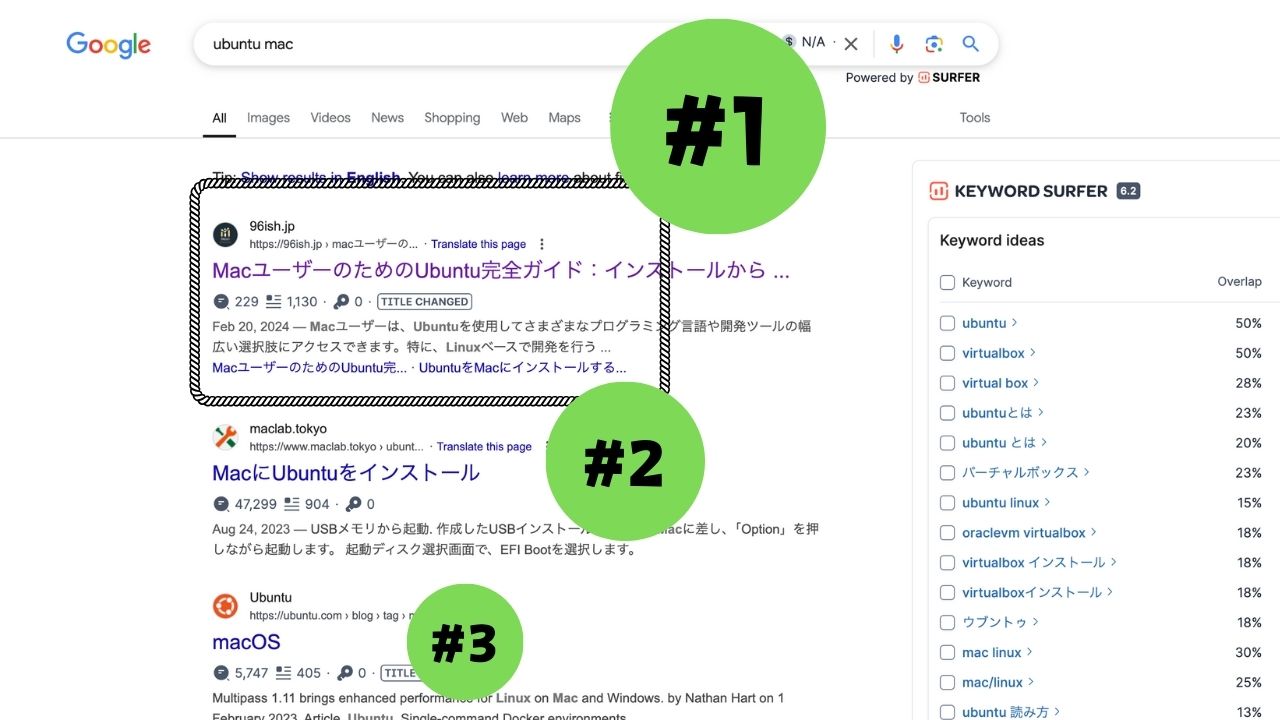Tick the select-all Keyword header checkbox

click(x=947, y=282)
